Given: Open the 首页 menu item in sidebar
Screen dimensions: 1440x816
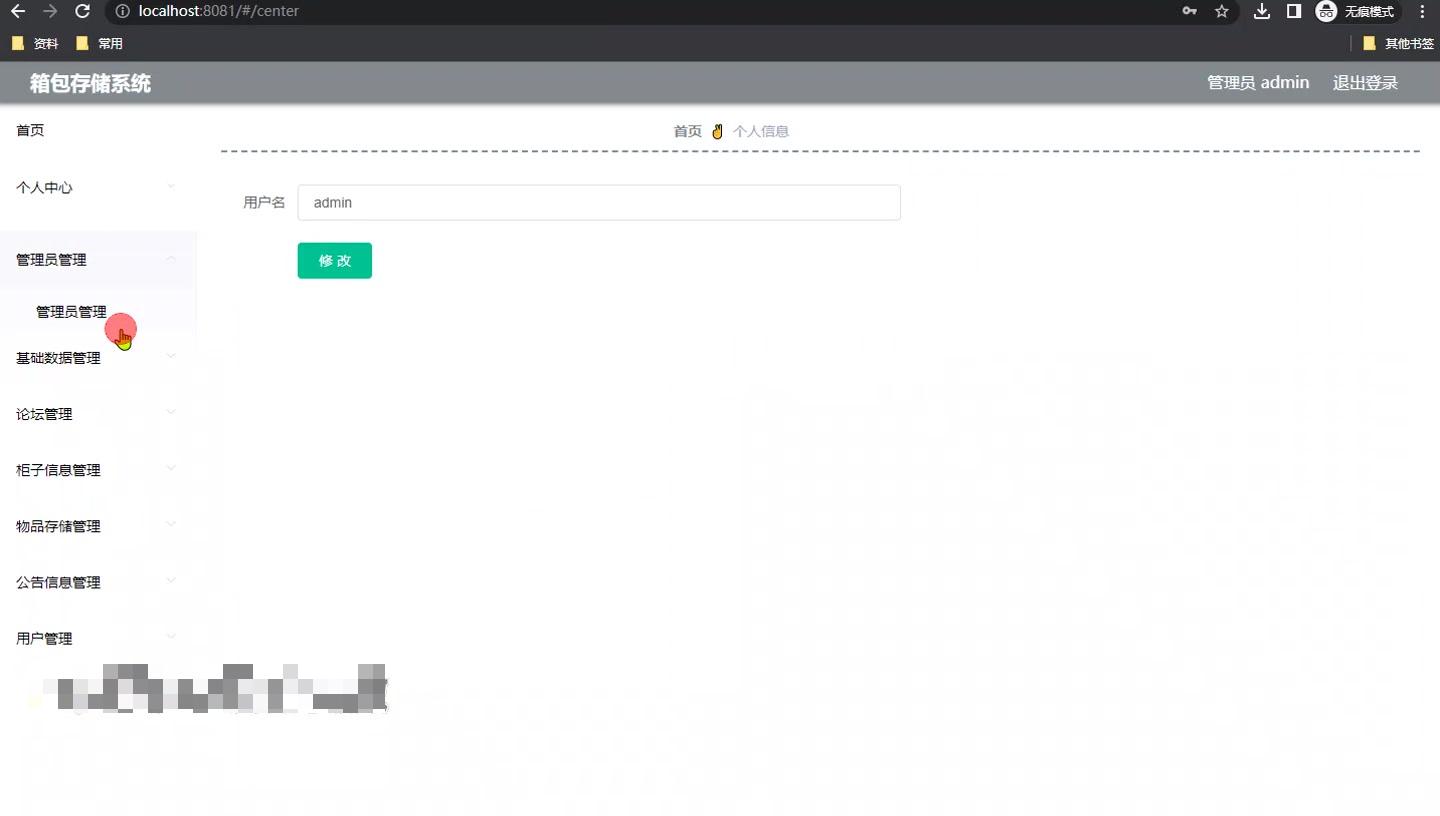Looking at the screenshot, I should pyautogui.click(x=30, y=130).
